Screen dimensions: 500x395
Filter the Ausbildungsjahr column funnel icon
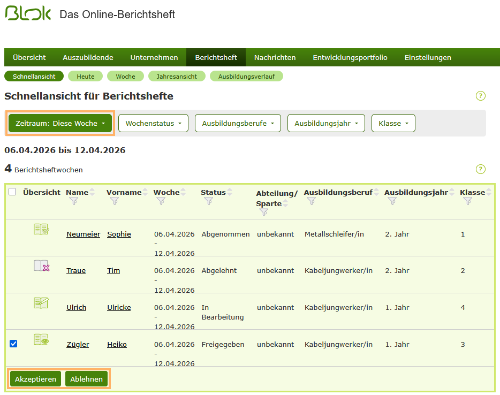392,201
